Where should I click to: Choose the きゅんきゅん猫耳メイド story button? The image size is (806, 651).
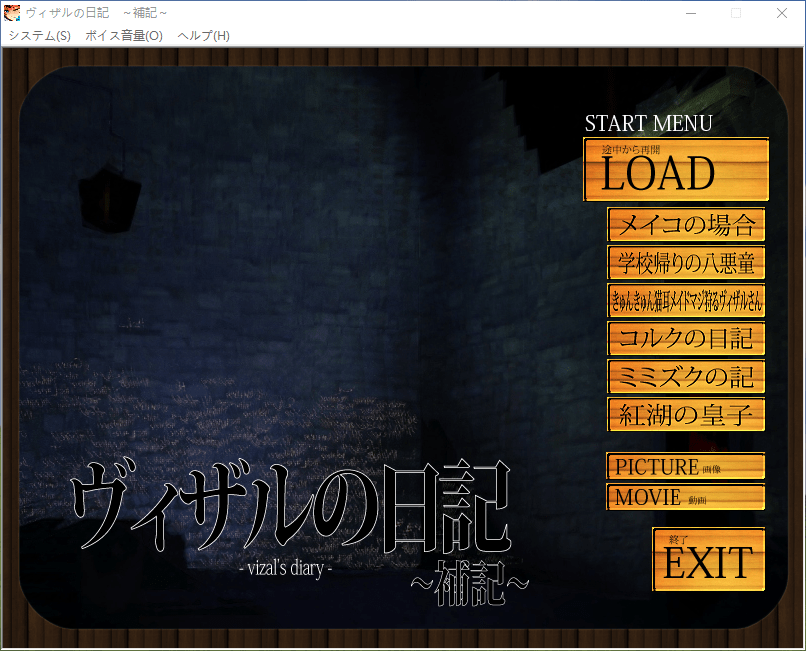686,301
